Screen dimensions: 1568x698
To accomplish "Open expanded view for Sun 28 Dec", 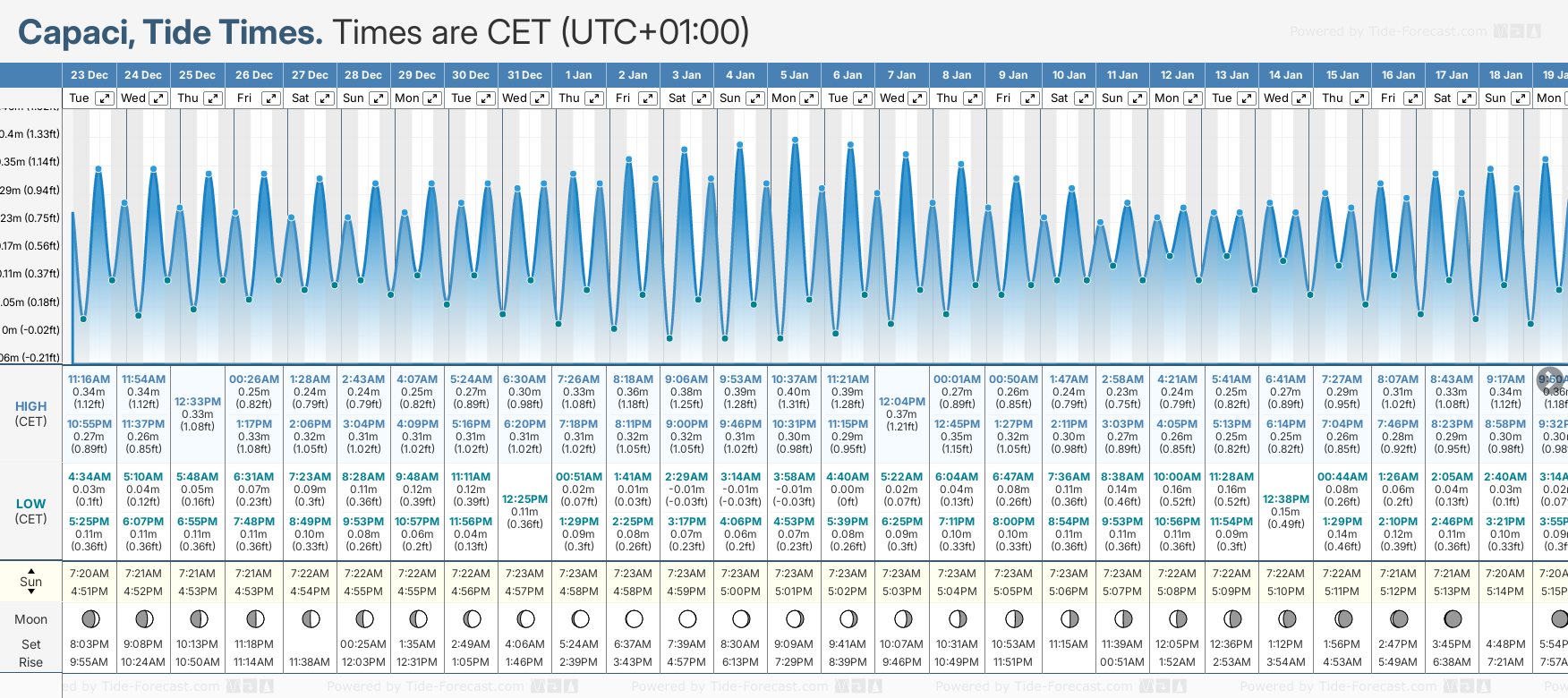I will [x=379, y=98].
